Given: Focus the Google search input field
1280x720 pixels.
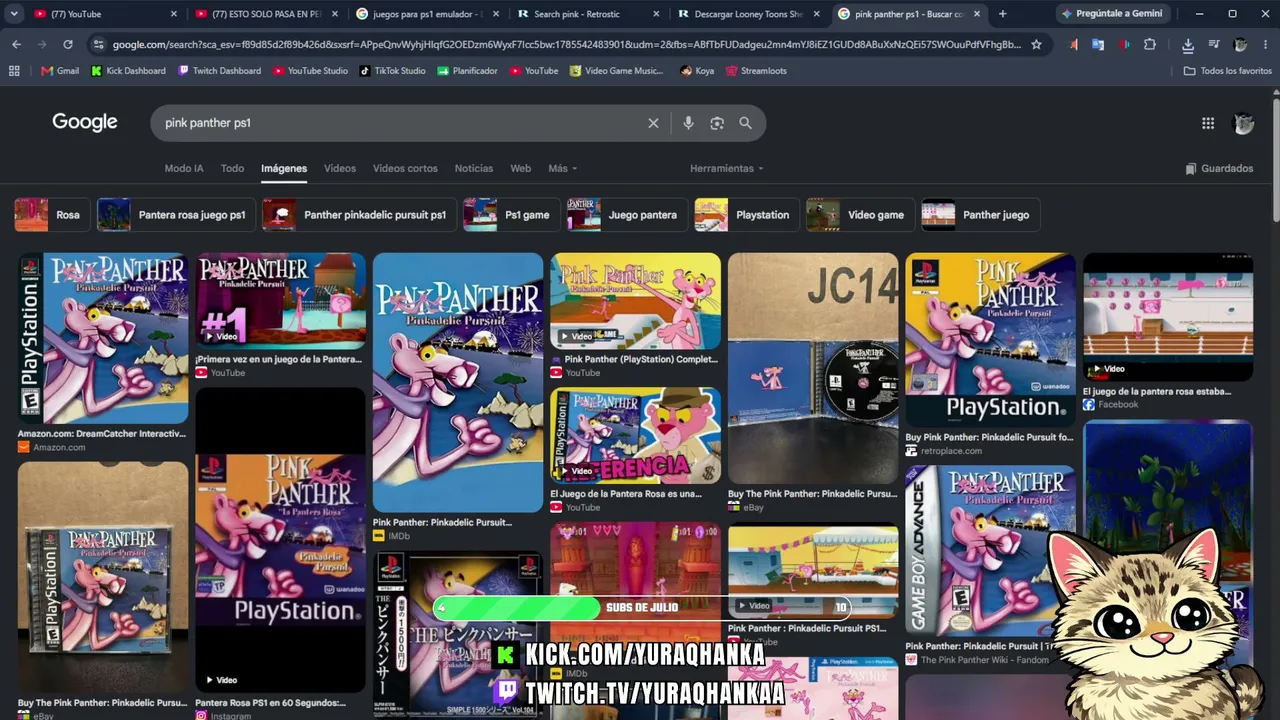Looking at the screenshot, I should point(400,123).
